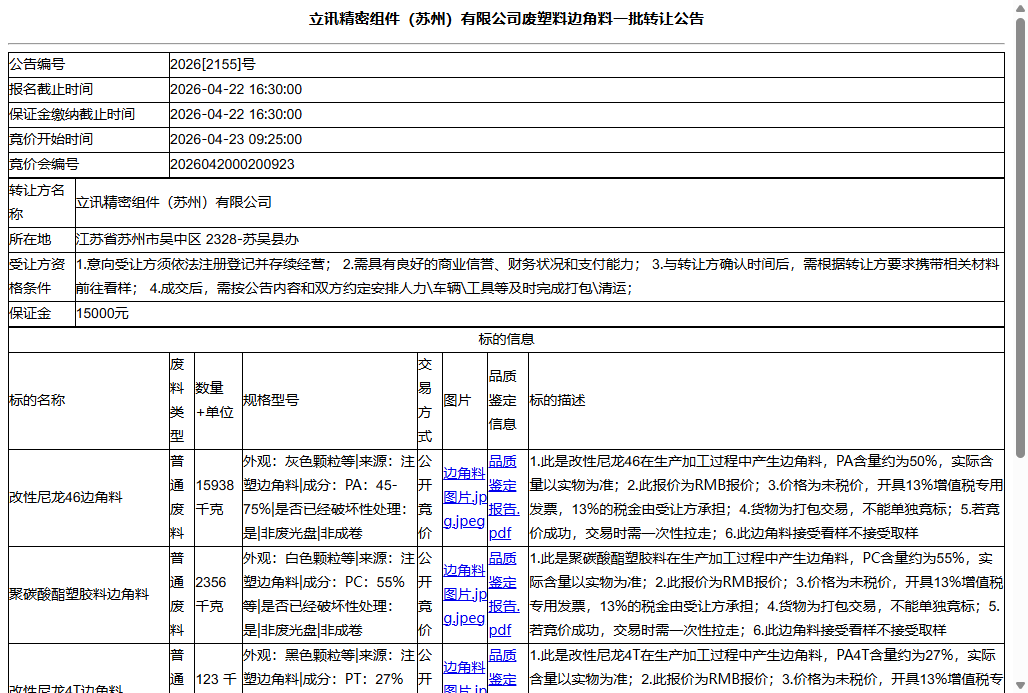The width and height of the screenshot is (1028, 693).
Task: Click the 规格型号 column header
Action: pos(330,401)
